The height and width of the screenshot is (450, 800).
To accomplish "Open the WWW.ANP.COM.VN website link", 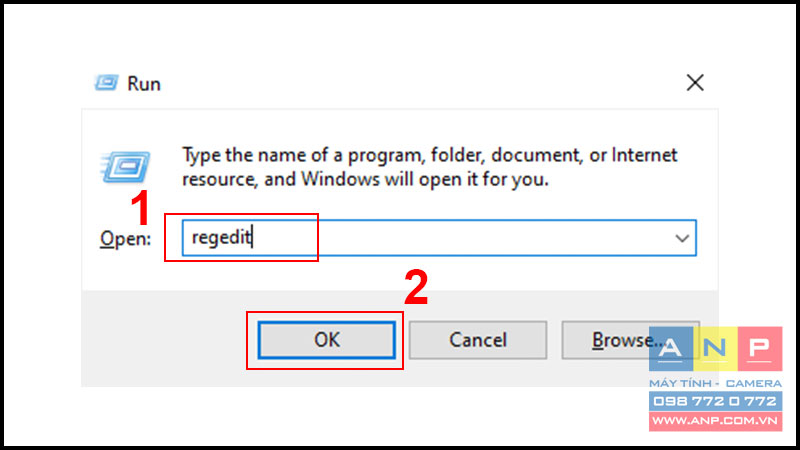I will [x=715, y=421].
